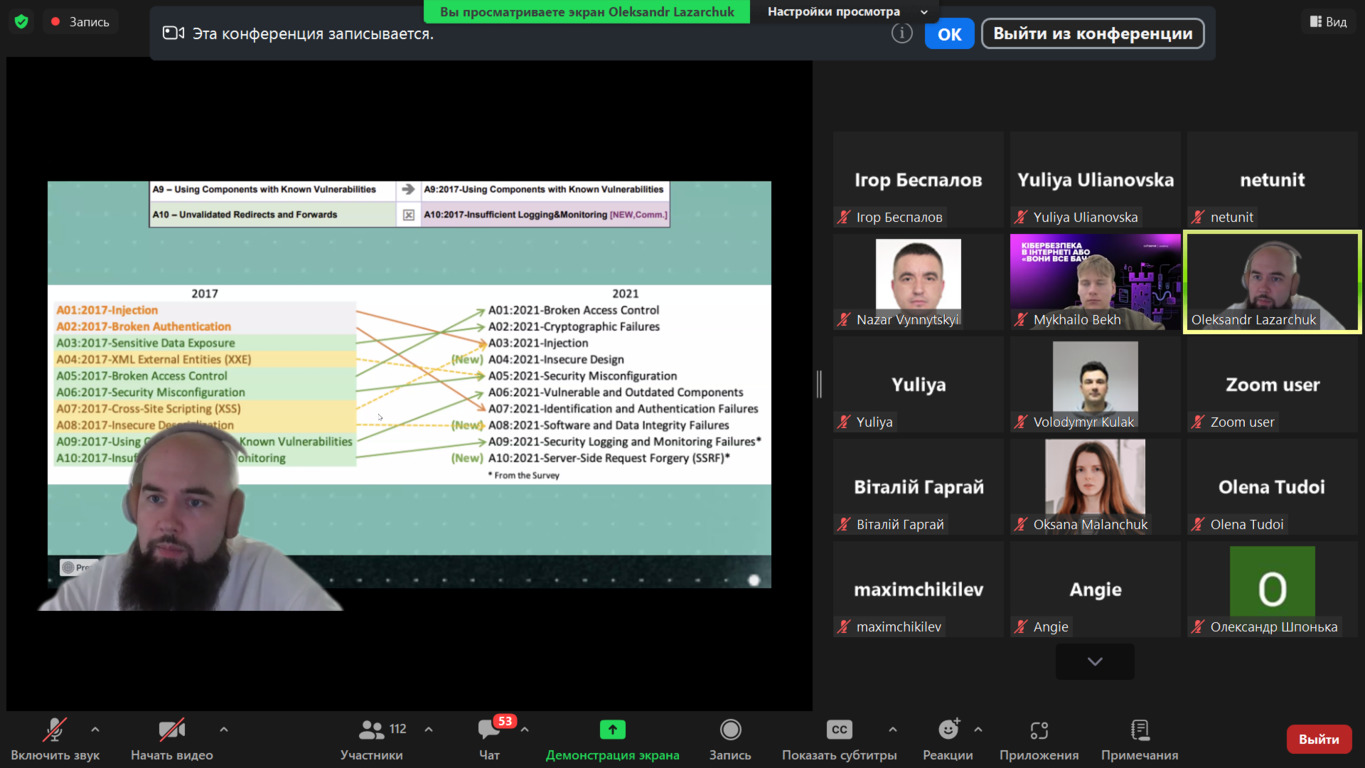
Task: Select Yuliya Ulianovska participant tile
Action: coord(1095,180)
